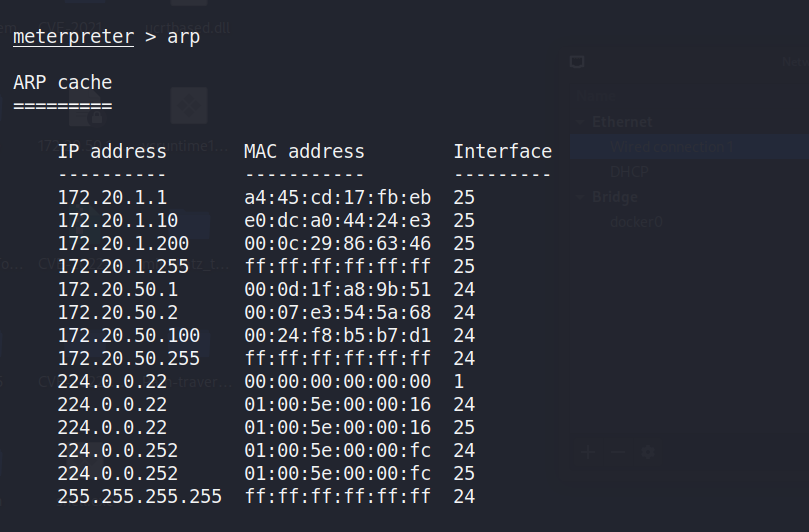Click the remove connection minus icon in Network window
This screenshot has height=532, width=809.
[x=618, y=453]
